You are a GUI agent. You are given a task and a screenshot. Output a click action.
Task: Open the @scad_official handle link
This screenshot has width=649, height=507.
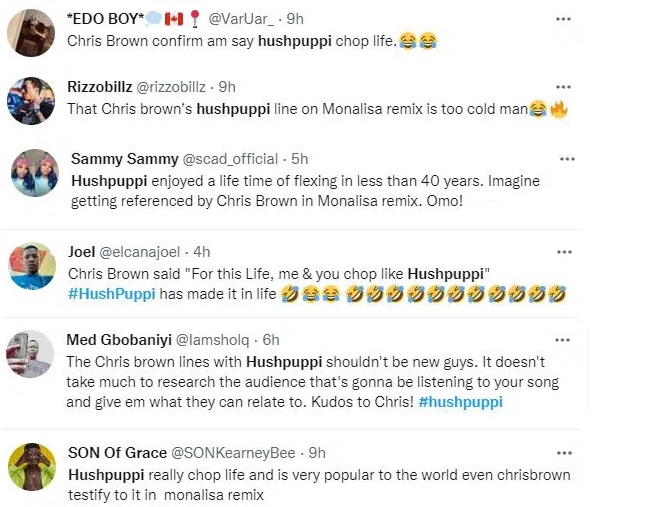229,159
